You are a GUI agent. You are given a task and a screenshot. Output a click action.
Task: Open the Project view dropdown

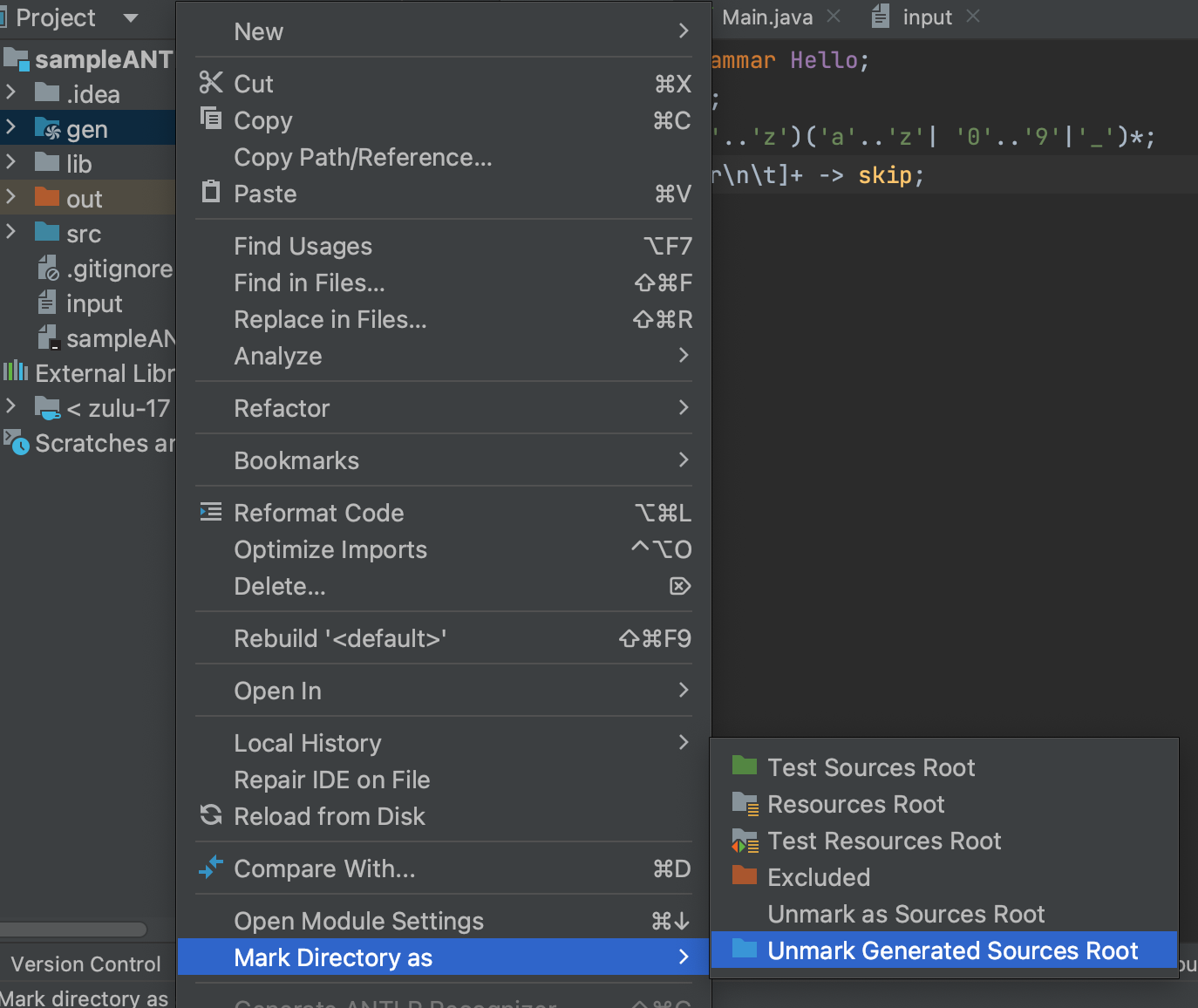click(x=130, y=17)
